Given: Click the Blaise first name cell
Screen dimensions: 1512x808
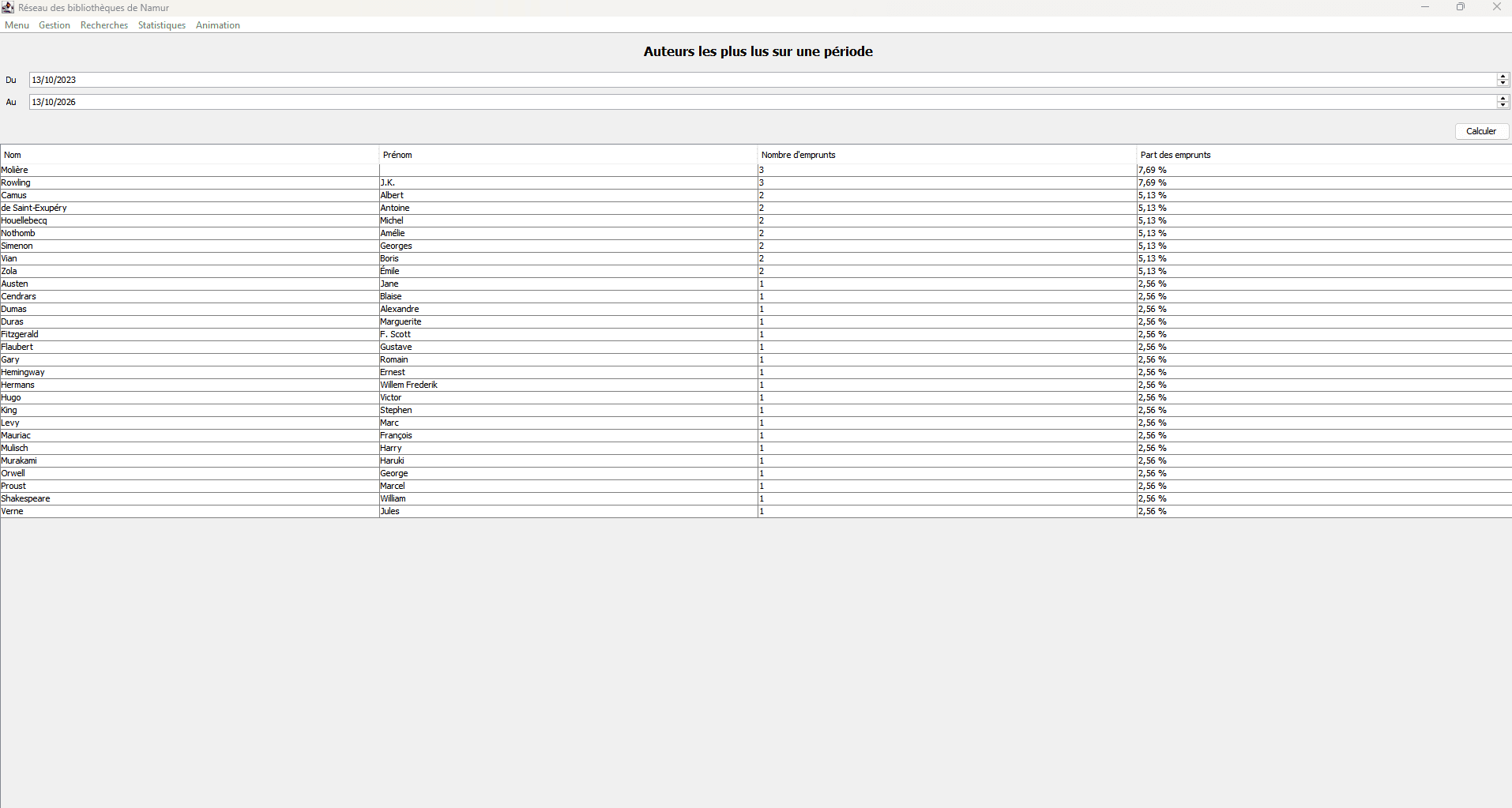Looking at the screenshot, I should point(569,296).
